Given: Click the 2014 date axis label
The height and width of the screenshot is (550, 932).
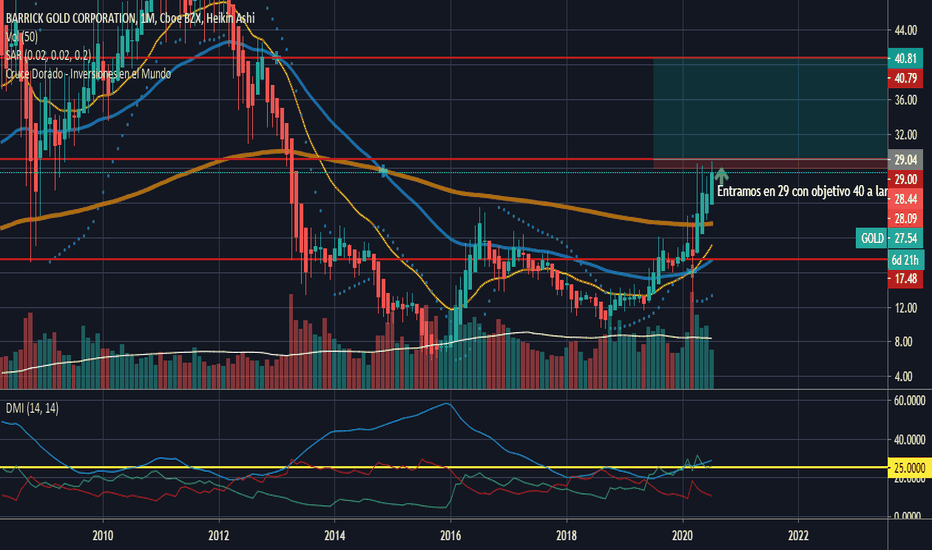Looking at the screenshot, I should pyautogui.click(x=335, y=536).
